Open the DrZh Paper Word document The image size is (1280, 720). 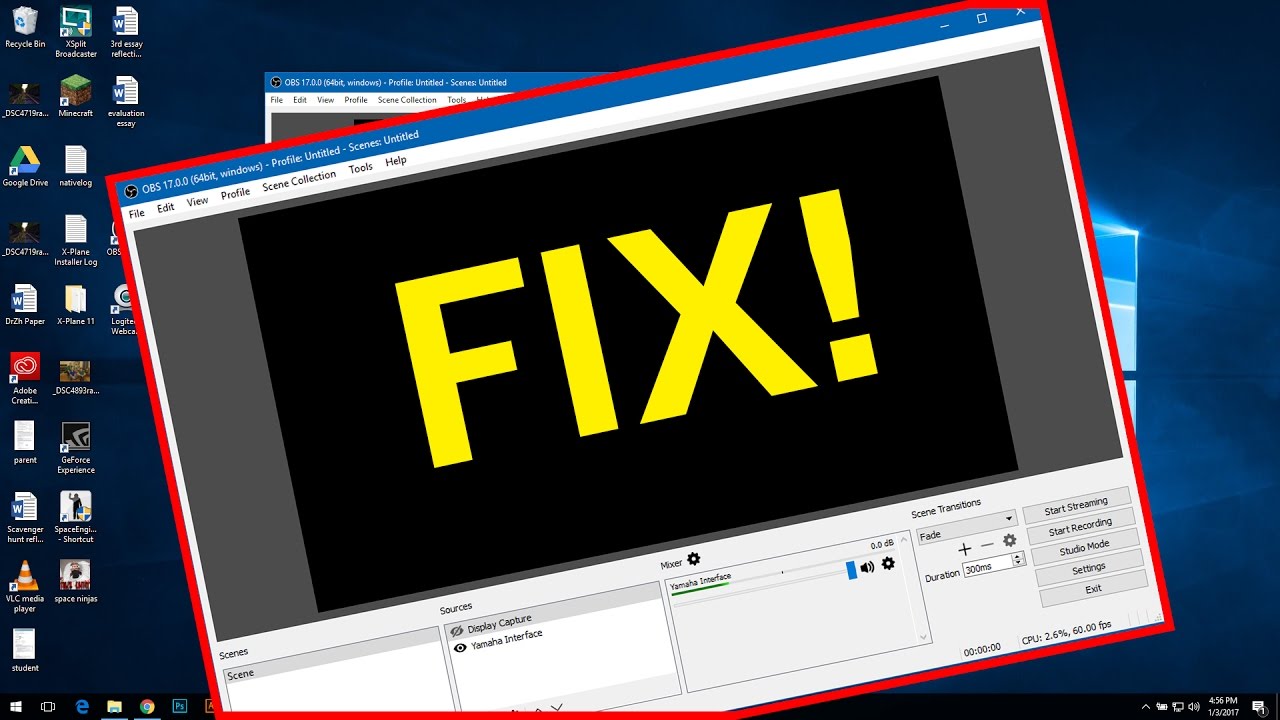click(25, 305)
